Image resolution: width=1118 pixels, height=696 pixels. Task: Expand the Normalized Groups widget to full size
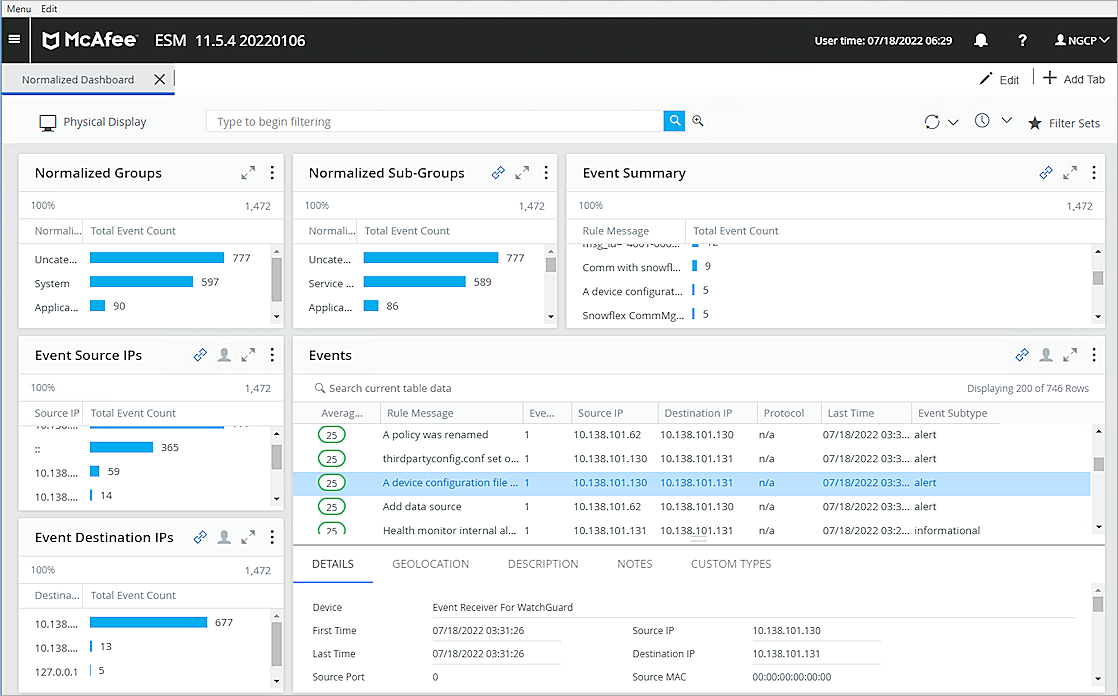click(248, 173)
